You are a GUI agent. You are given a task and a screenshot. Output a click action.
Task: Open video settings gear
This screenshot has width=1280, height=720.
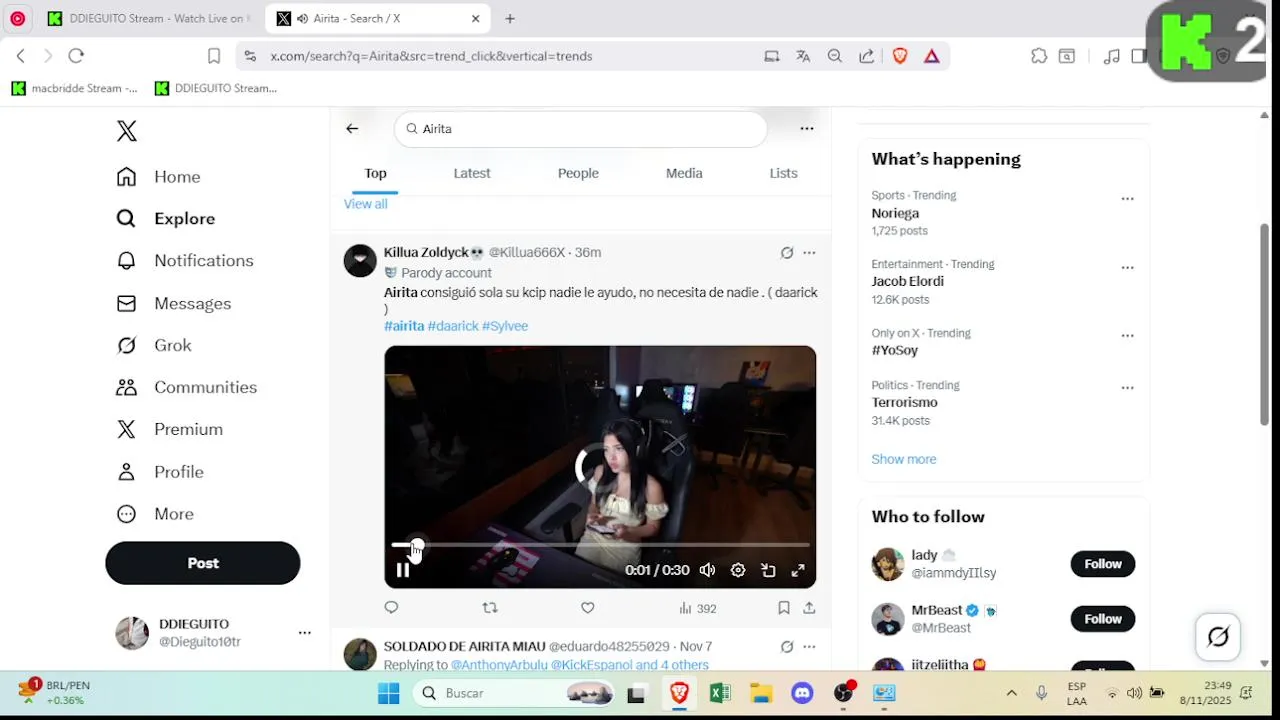(738, 570)
